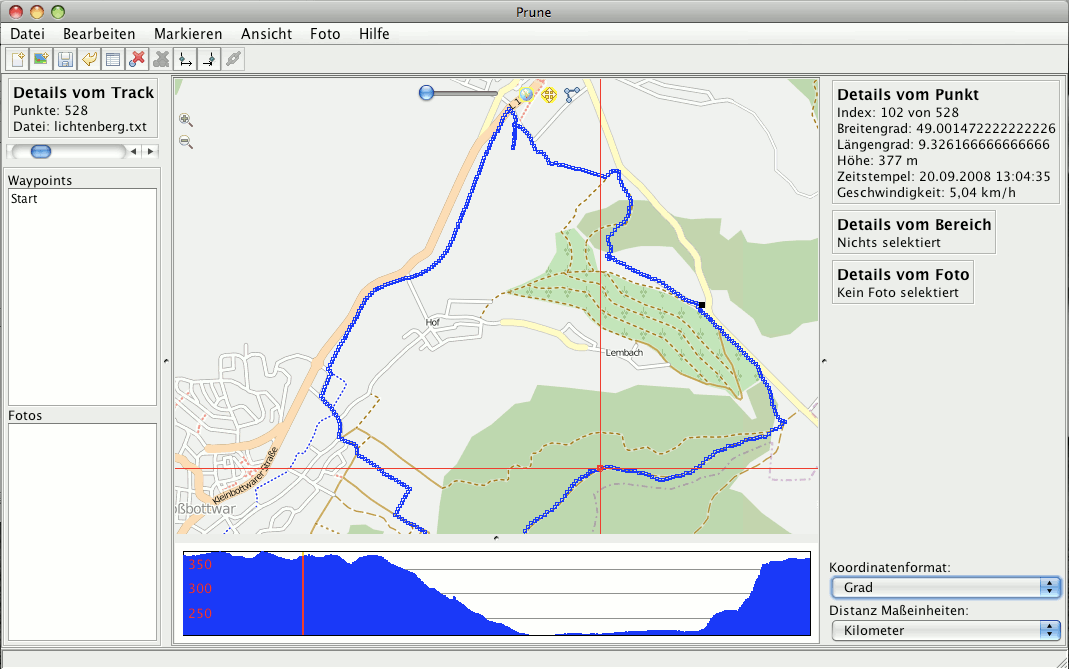Click the delete point red X icon
Viewport: 1069px width, 669px height.
click(x=138, y=59)
